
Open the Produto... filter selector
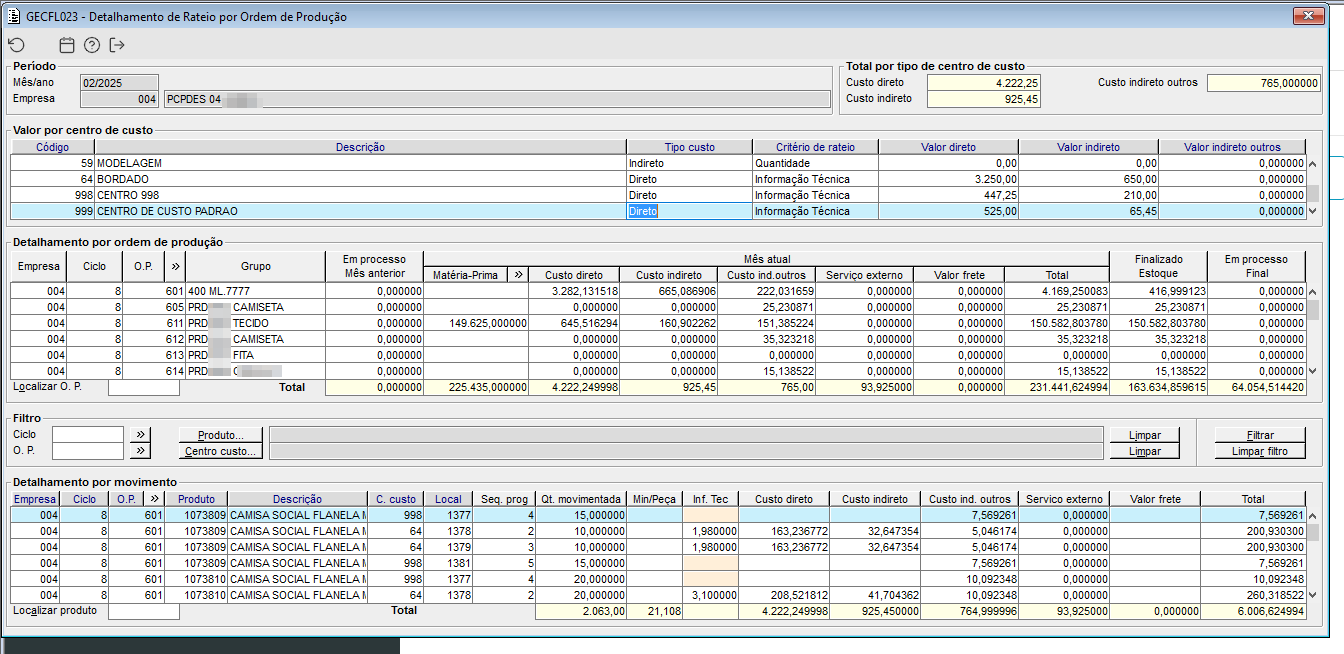220,435
